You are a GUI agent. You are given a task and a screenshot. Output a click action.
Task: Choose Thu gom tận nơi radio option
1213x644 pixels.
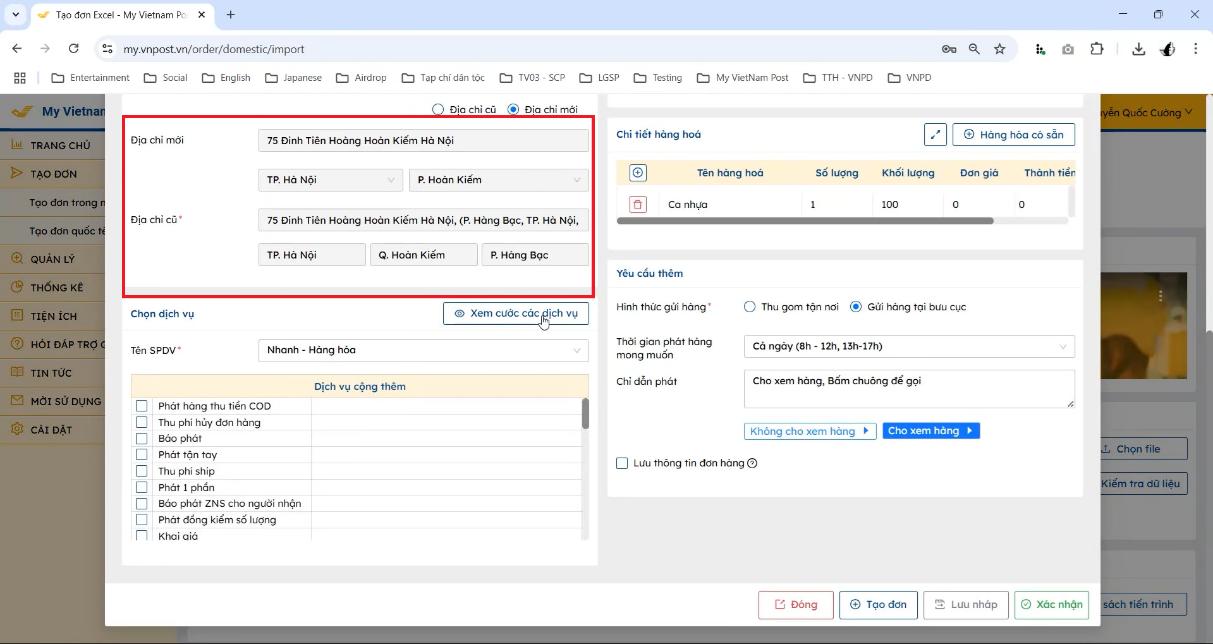click(750, 307)
